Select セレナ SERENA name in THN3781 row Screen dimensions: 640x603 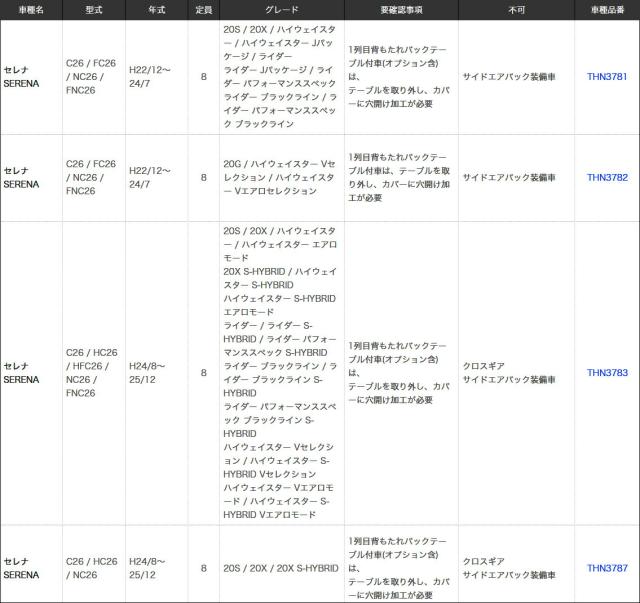point(21,77)
